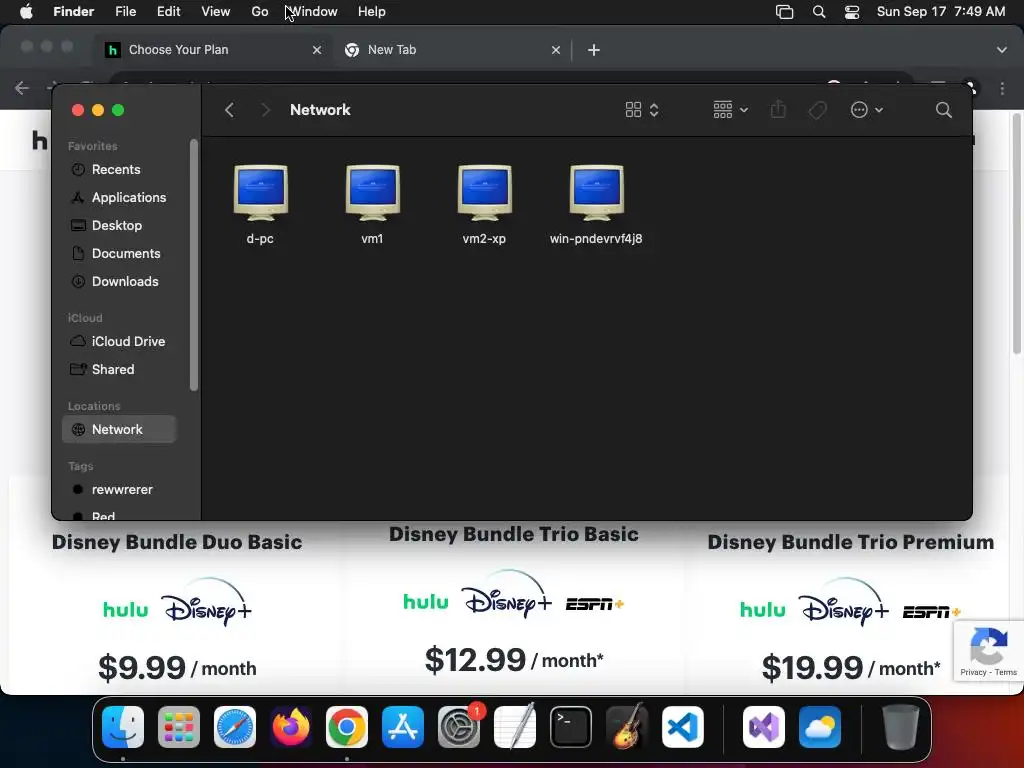The height and width of the screenshot is (768, 1024).
Task: Open the Finder More actions menu
Action: [867, 110]
